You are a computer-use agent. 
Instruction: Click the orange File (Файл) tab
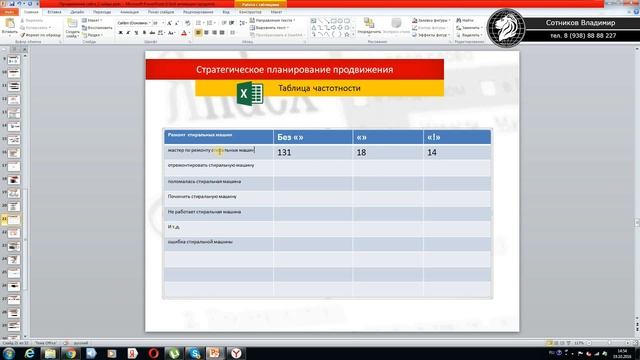9,12
